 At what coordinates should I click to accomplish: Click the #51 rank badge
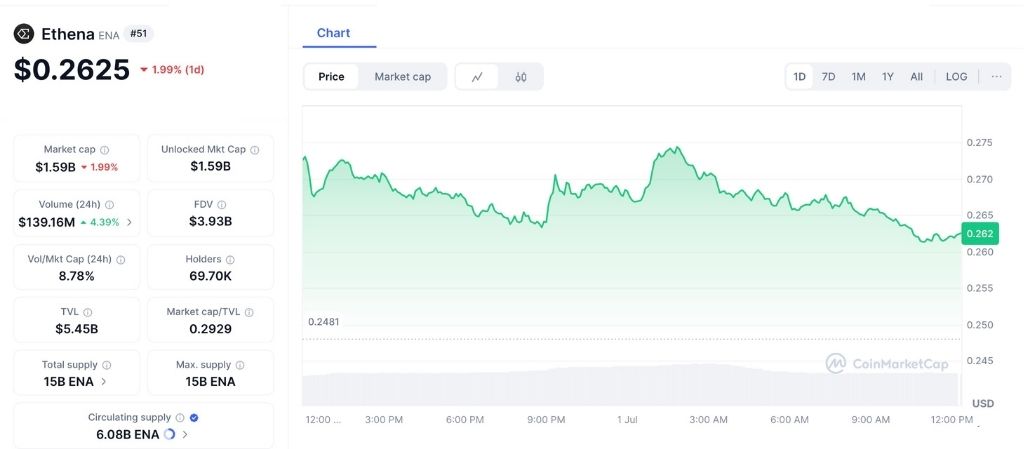coord(138,34)
